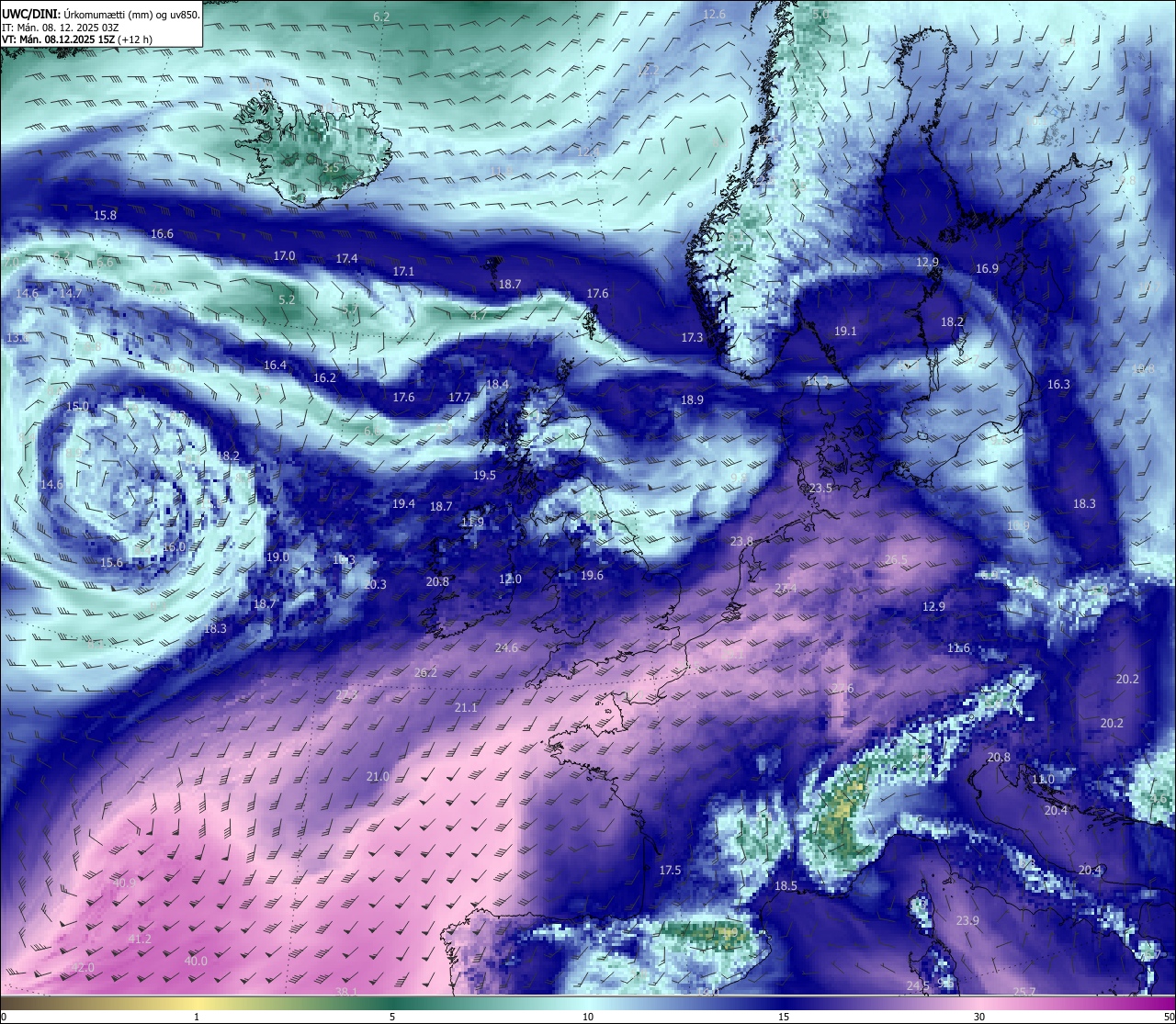Click the 15.0 value near the cyclone
Viewport: 1176px width, 1024px height.
click(77, 405)
